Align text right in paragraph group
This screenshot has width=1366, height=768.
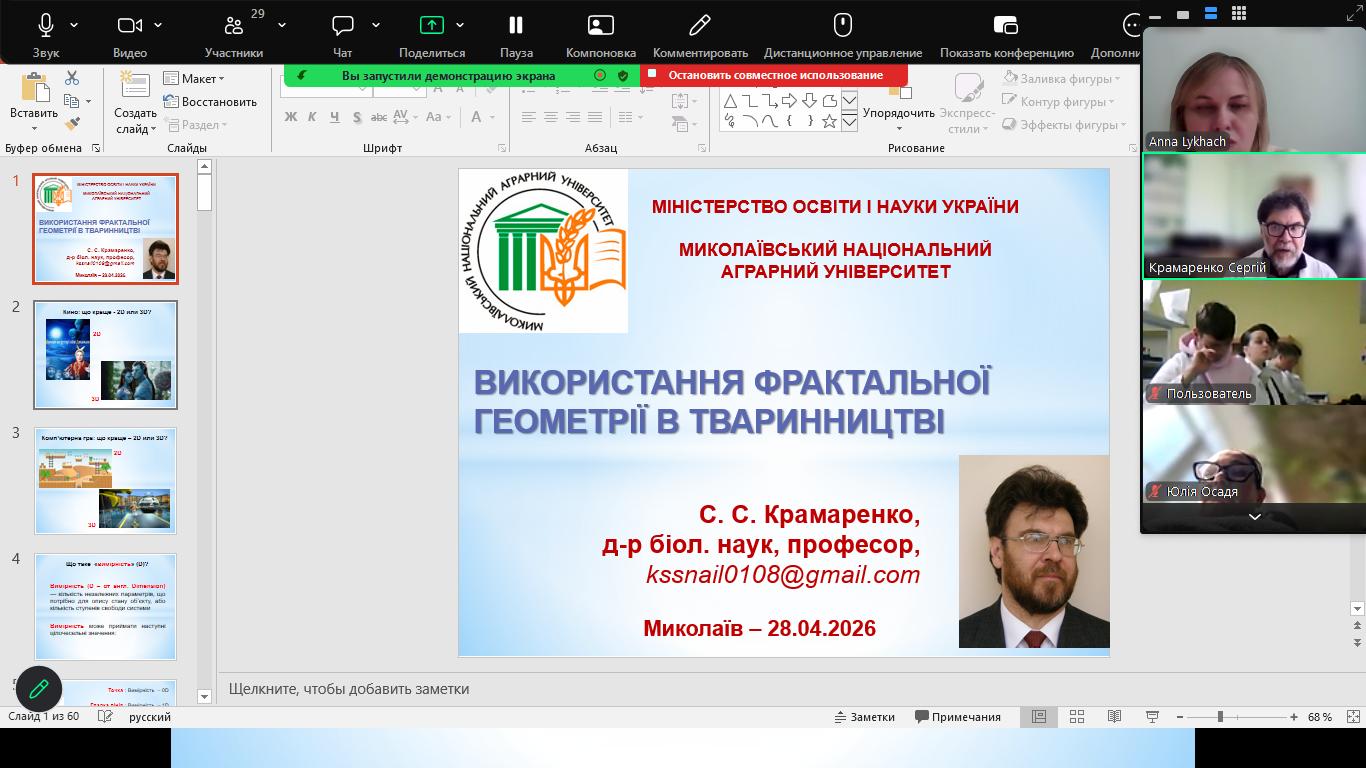573,117
